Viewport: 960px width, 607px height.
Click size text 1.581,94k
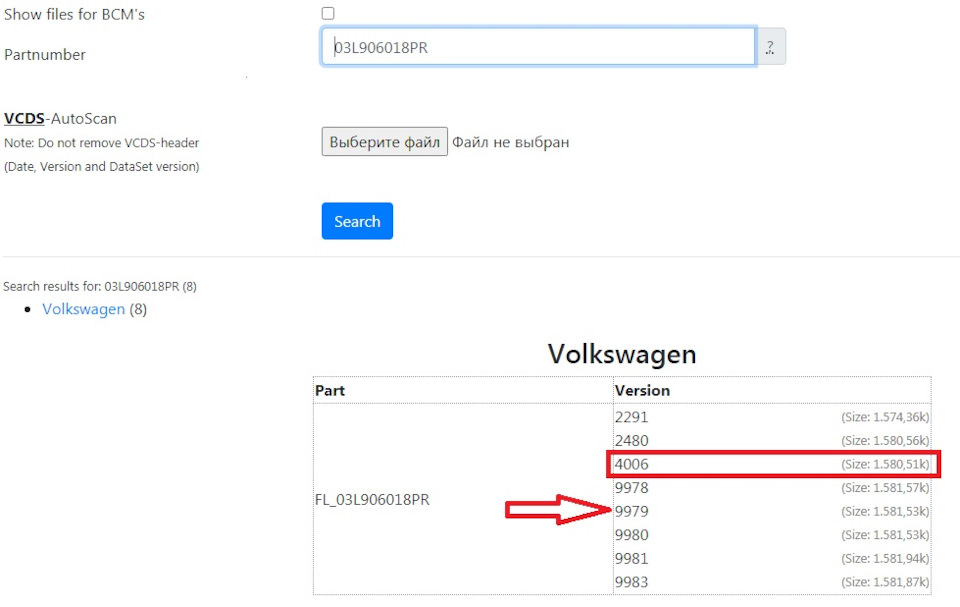[885, 558]
